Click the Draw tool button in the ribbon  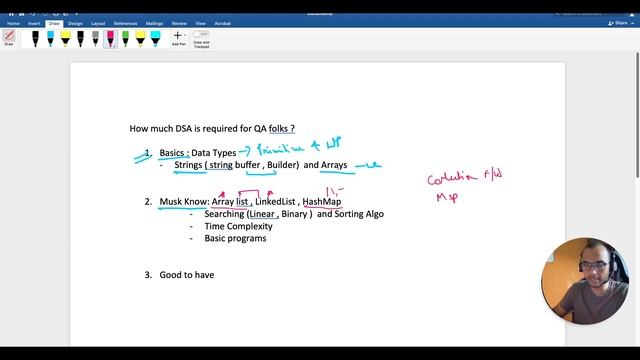9,38
